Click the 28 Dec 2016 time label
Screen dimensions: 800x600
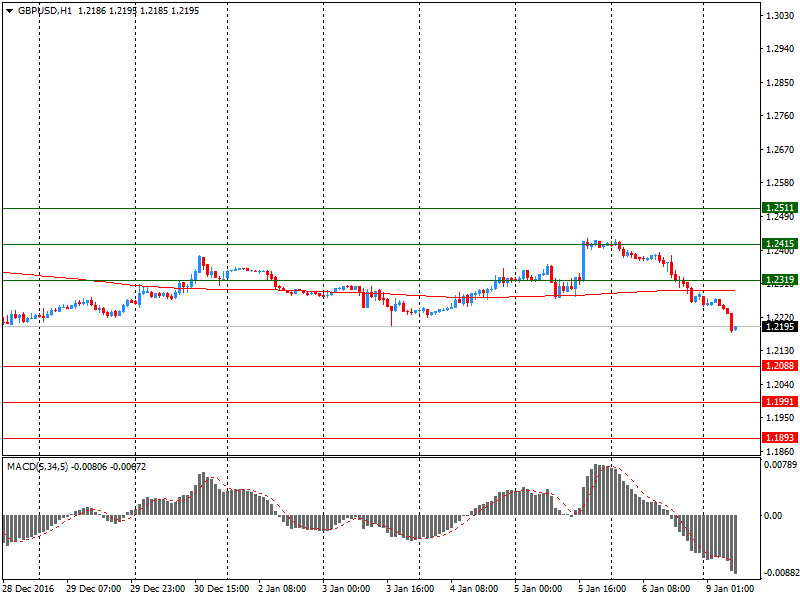pos(28,589)
